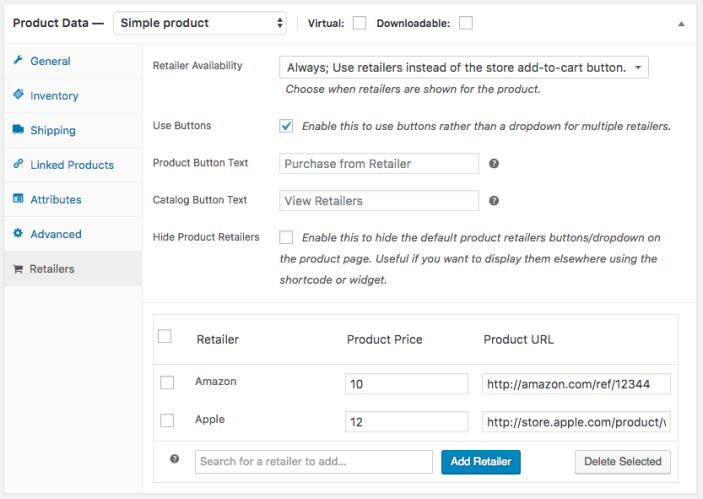Uncheck the Use Buttons checkbox
Viewport: 703px width, 499px height.
pos(287,126)
